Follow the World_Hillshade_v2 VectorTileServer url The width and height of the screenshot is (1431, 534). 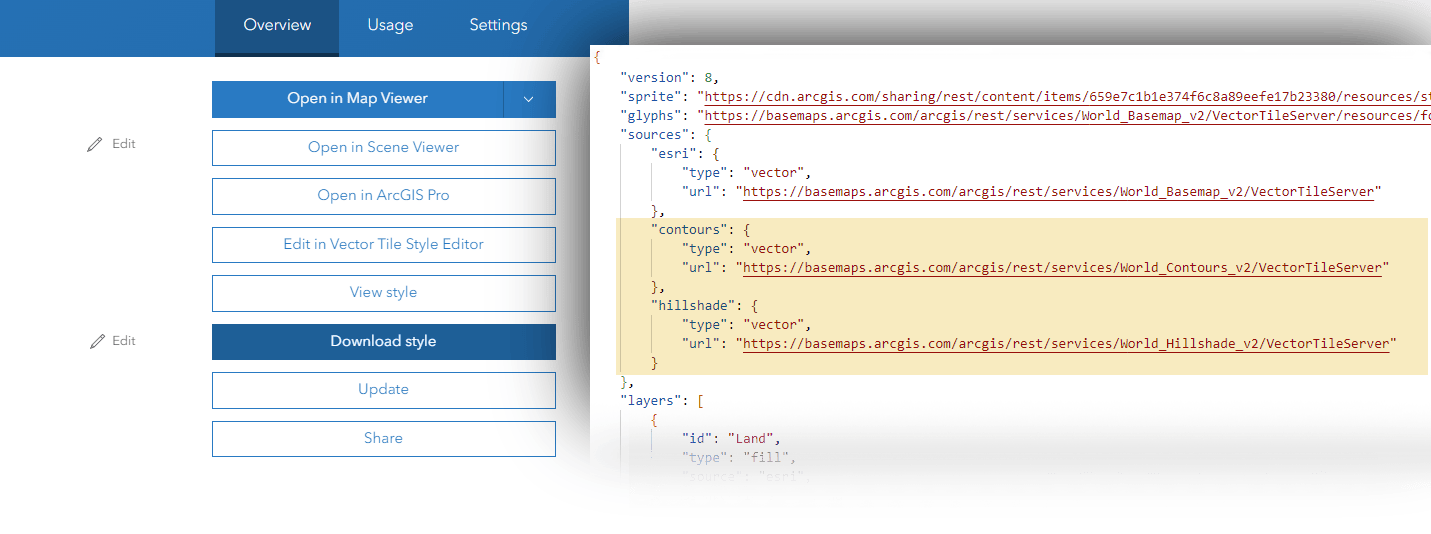(x=1066, y=344)
